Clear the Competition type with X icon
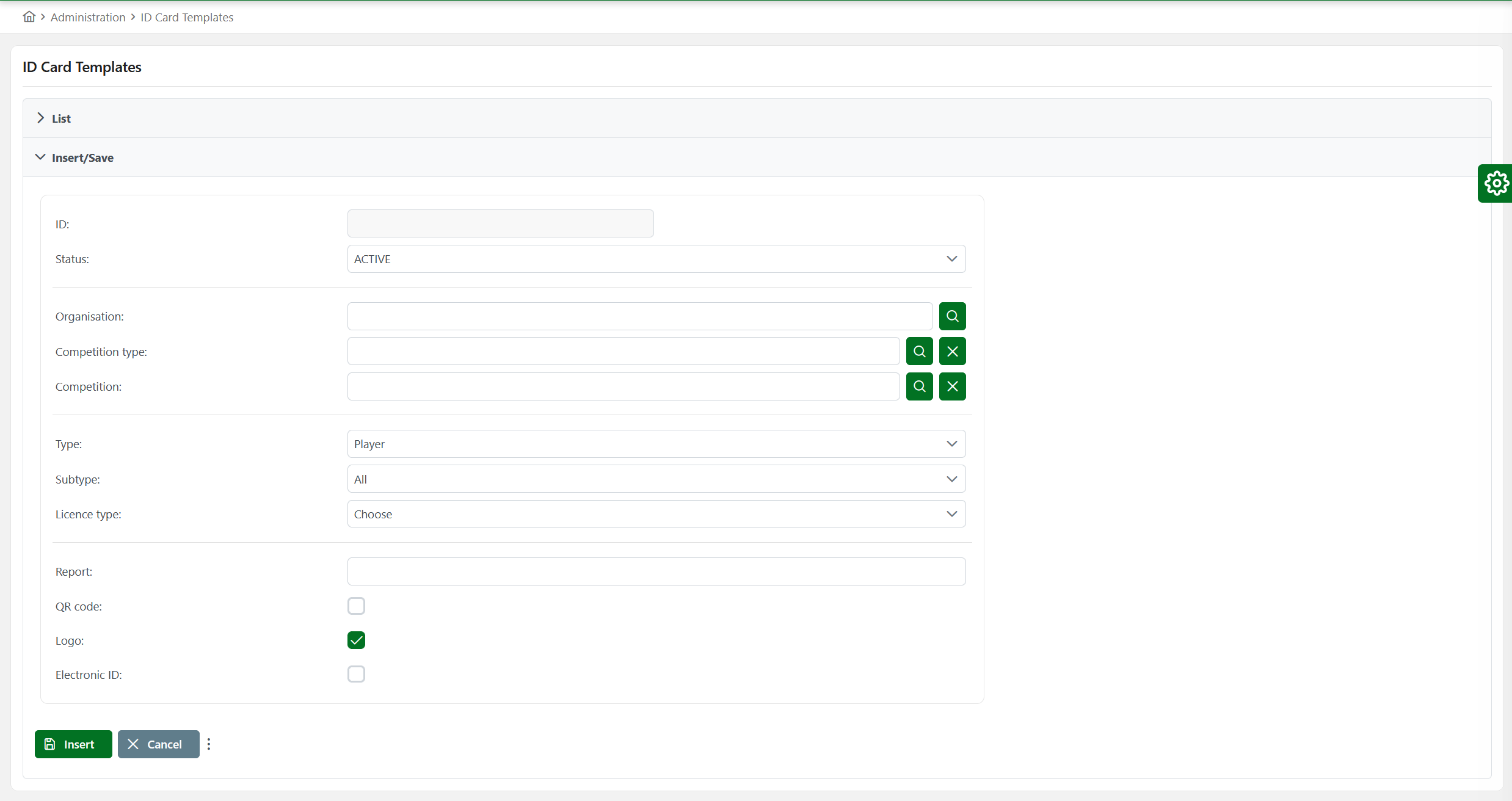The image size is (1512, 801). [x=952, y=351]
